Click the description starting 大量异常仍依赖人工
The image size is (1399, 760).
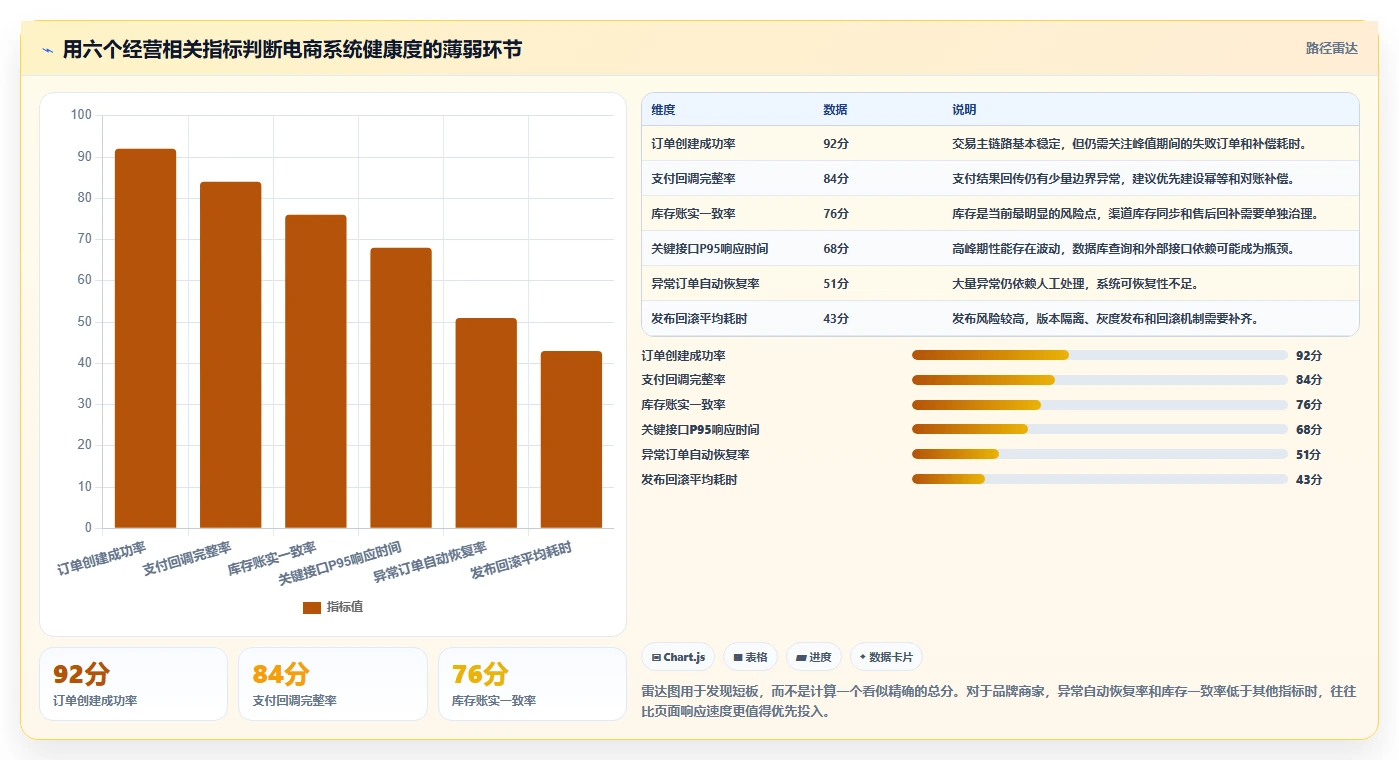pos(1075,284)
